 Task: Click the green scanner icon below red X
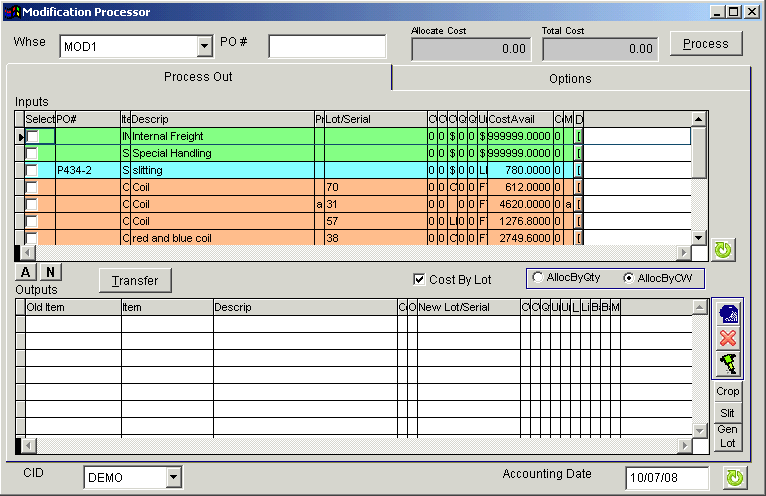(727, 363)
